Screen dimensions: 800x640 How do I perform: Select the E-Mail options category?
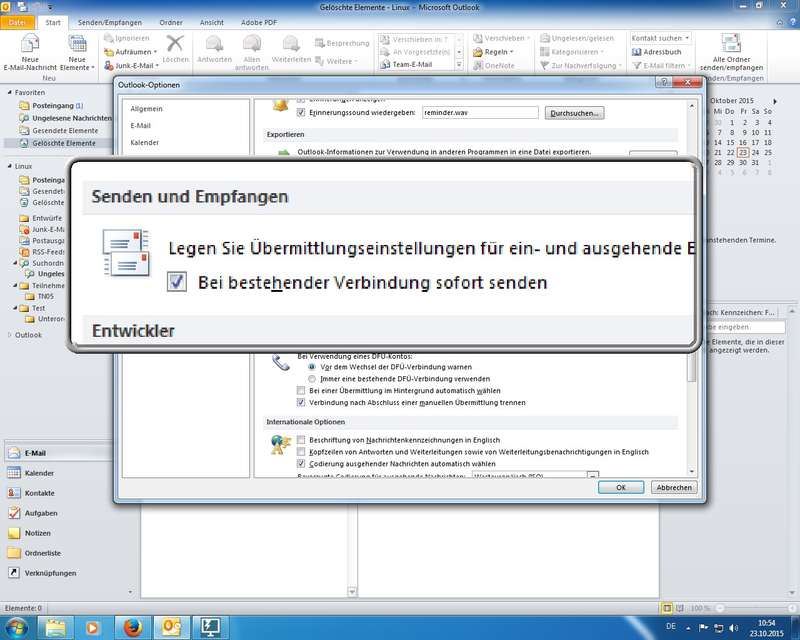click(140, 126)
